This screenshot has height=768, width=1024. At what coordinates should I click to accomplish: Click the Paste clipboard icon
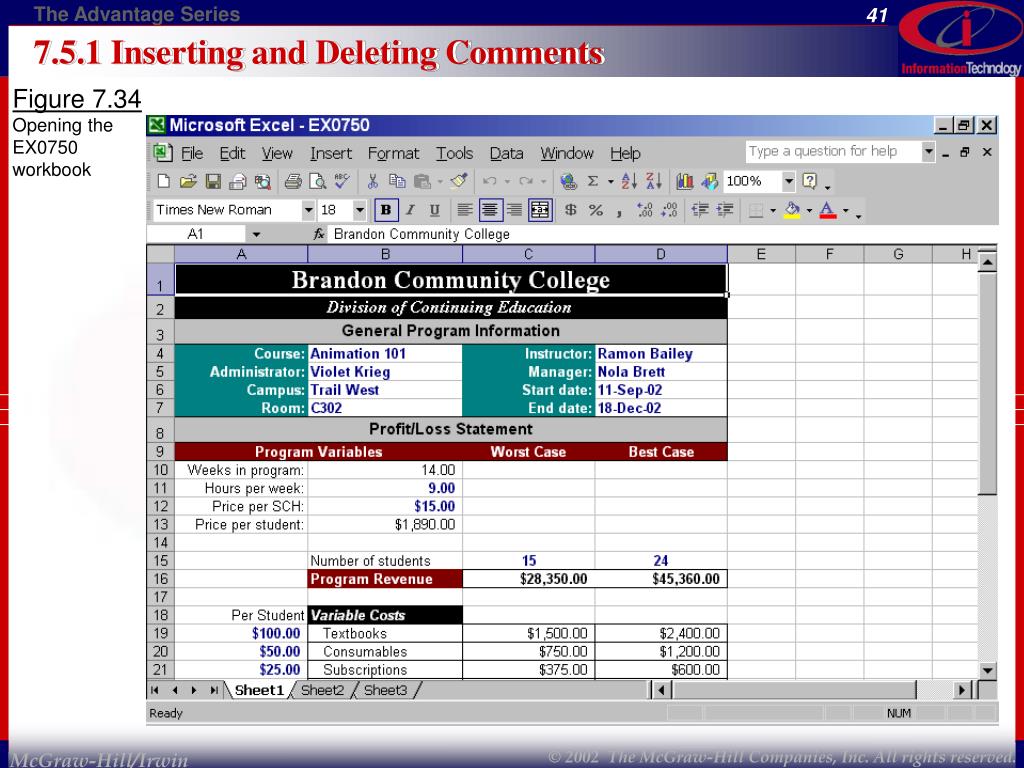(x=422, y=182)
